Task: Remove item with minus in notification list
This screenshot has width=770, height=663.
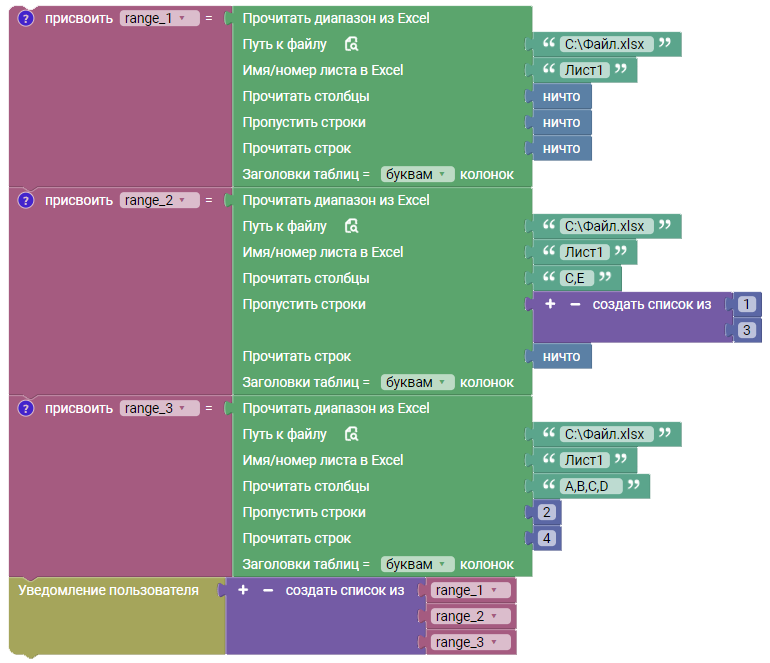Action: tap(268, 590)
